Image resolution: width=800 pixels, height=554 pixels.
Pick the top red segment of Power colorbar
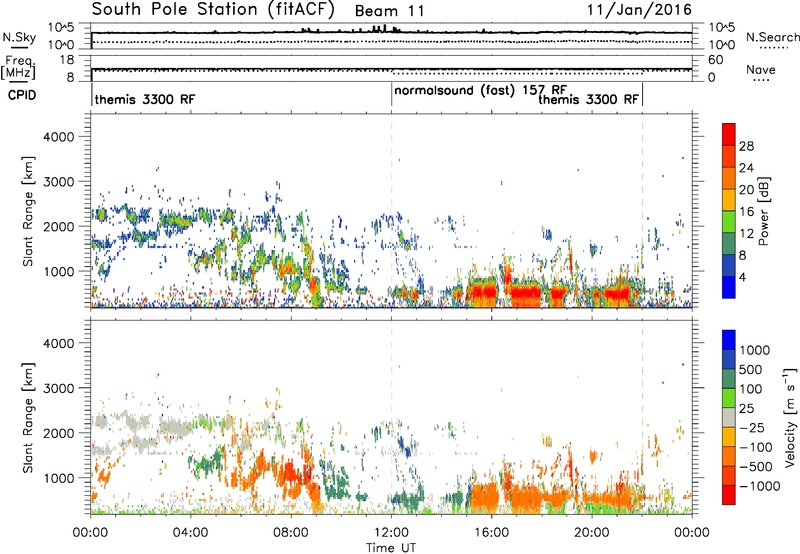click(x=729, y=134)
